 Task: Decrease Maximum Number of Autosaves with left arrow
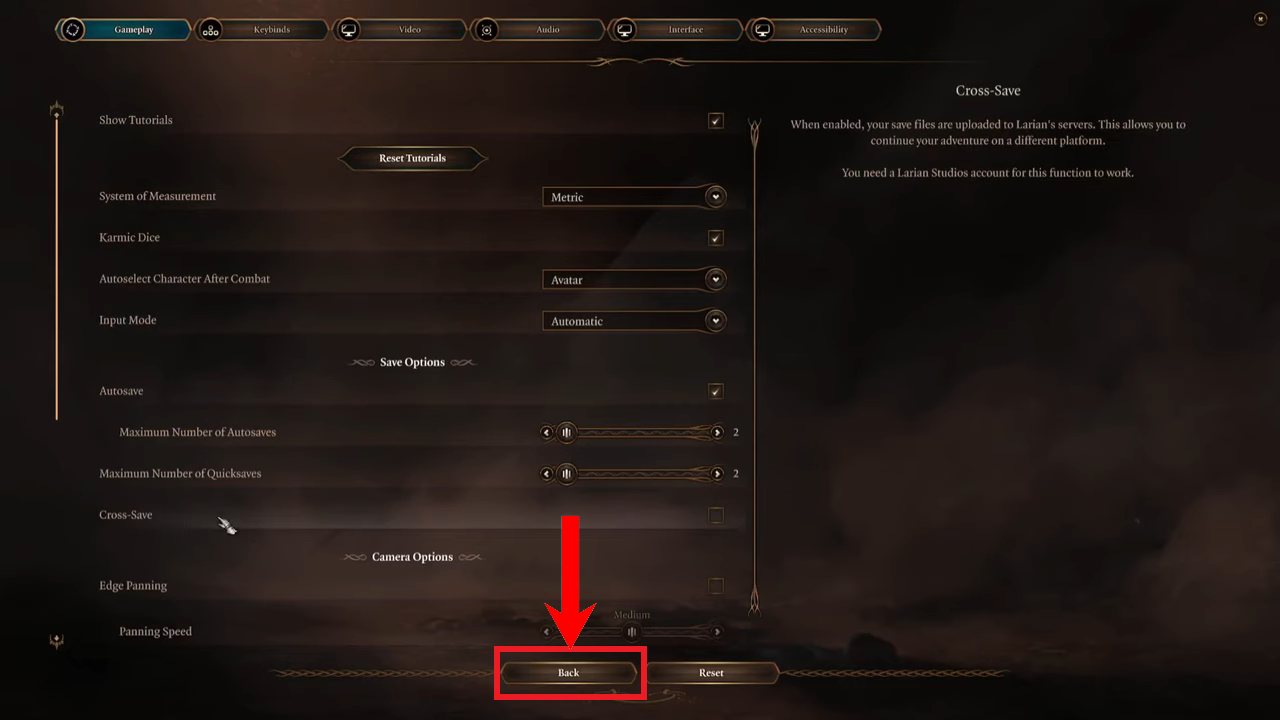coord(546,433)
